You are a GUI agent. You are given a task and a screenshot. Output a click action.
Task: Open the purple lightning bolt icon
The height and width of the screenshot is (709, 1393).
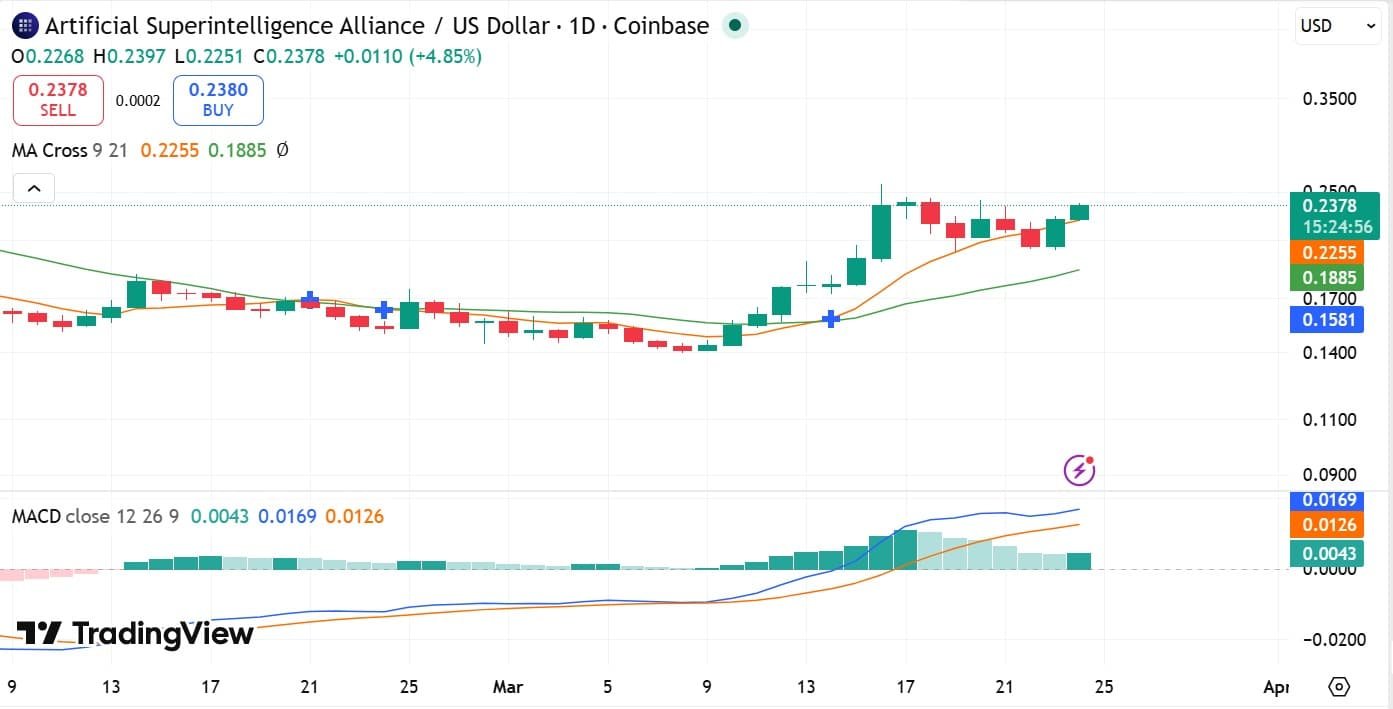(x=1079, y=469)
